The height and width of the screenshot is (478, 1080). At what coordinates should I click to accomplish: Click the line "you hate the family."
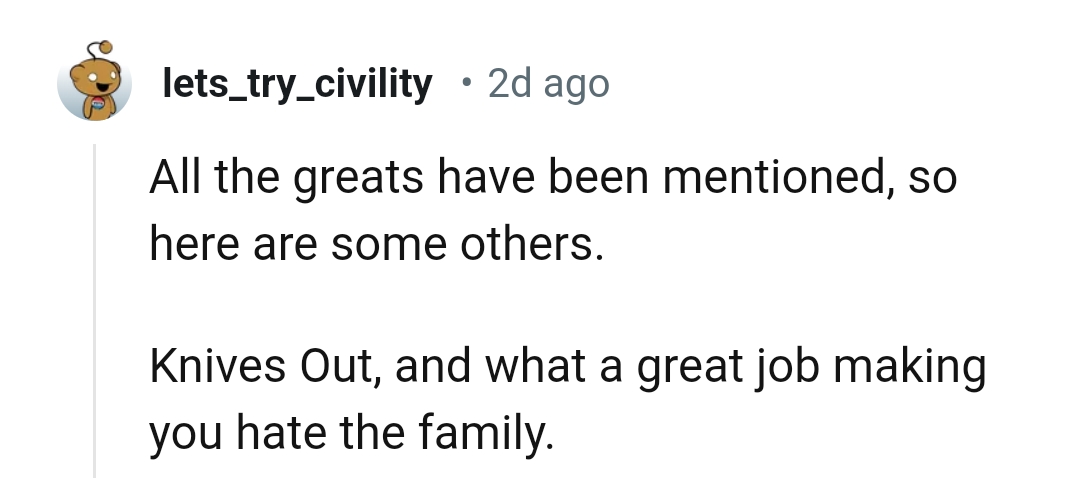pyautogui.click(x=350, y=433)
